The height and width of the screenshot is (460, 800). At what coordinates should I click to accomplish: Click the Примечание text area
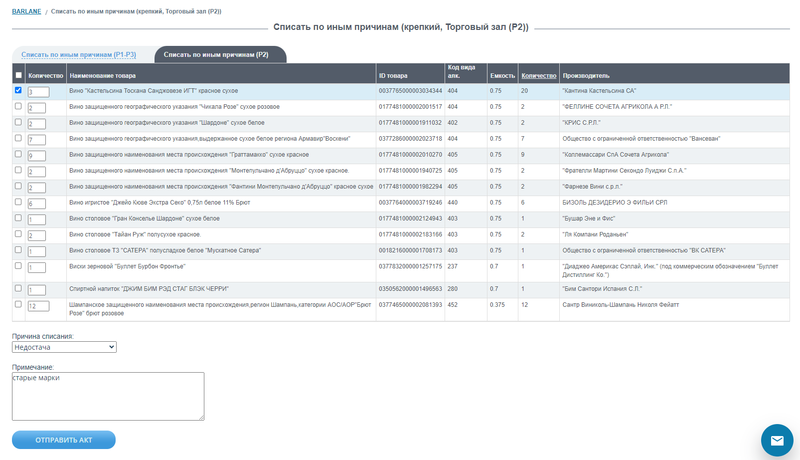pos(108,396)
